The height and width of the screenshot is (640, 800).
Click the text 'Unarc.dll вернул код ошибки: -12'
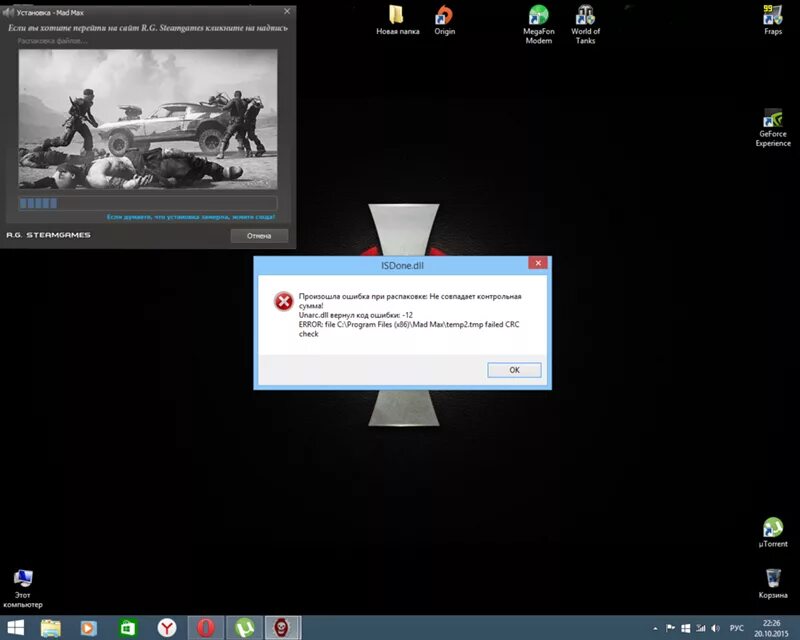click(x=356, y=315)
